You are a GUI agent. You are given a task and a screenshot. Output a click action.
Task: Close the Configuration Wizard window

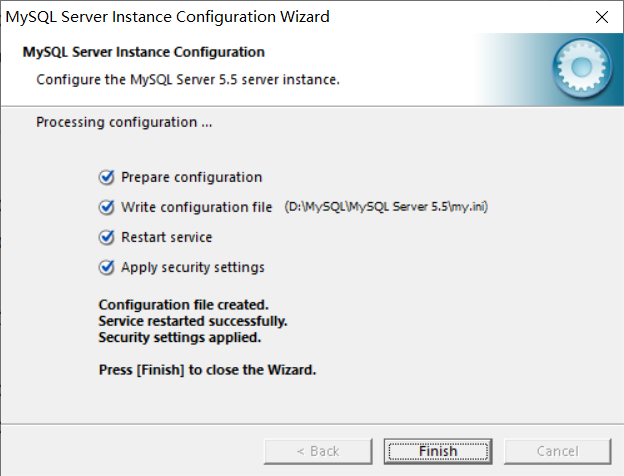click(602, 17)
